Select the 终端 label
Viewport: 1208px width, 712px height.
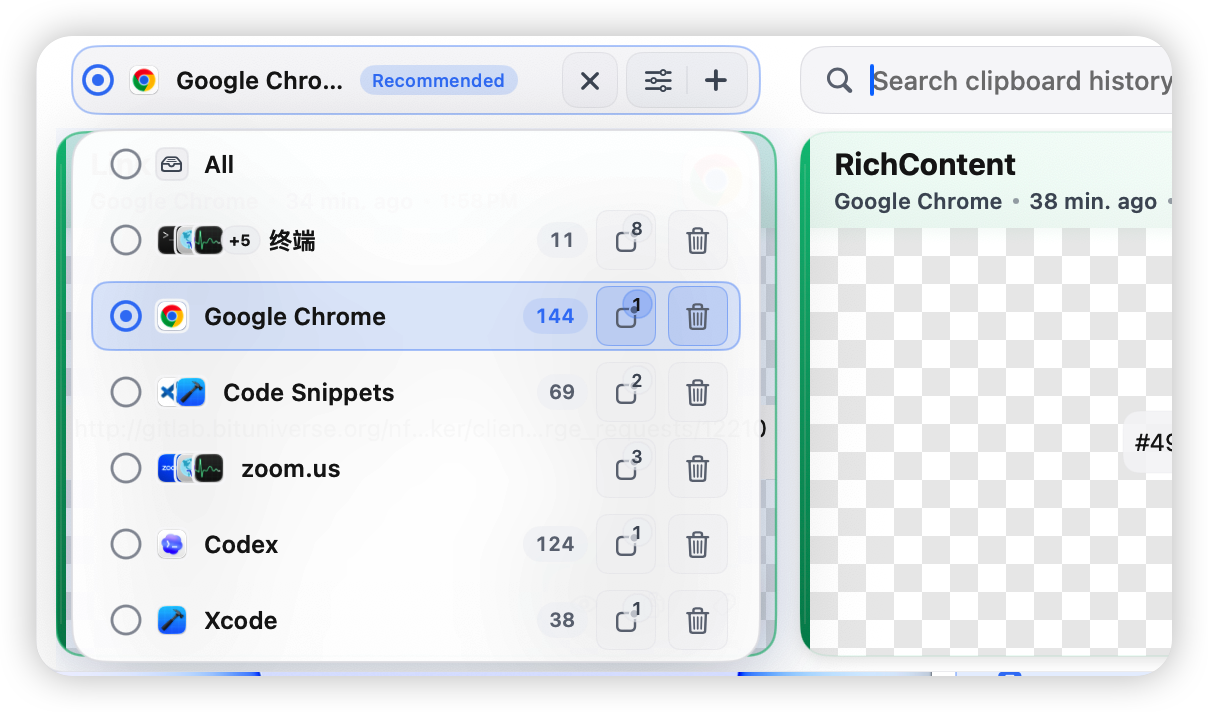click(292, 240)
